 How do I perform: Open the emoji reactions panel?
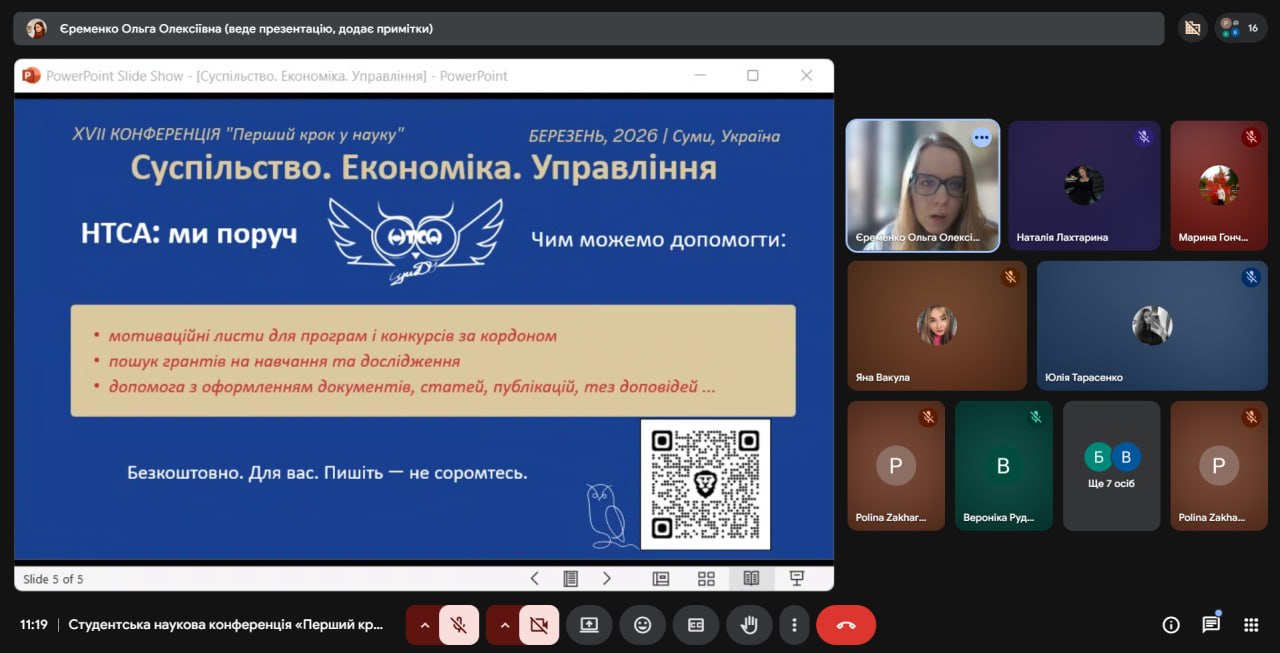tap(642, 625)
